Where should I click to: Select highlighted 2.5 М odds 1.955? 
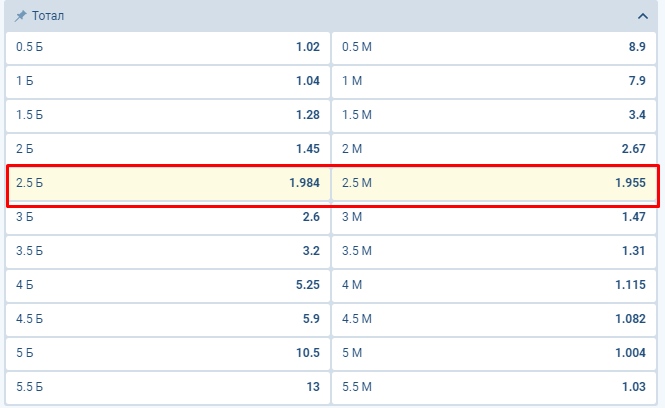coord(494,183)
